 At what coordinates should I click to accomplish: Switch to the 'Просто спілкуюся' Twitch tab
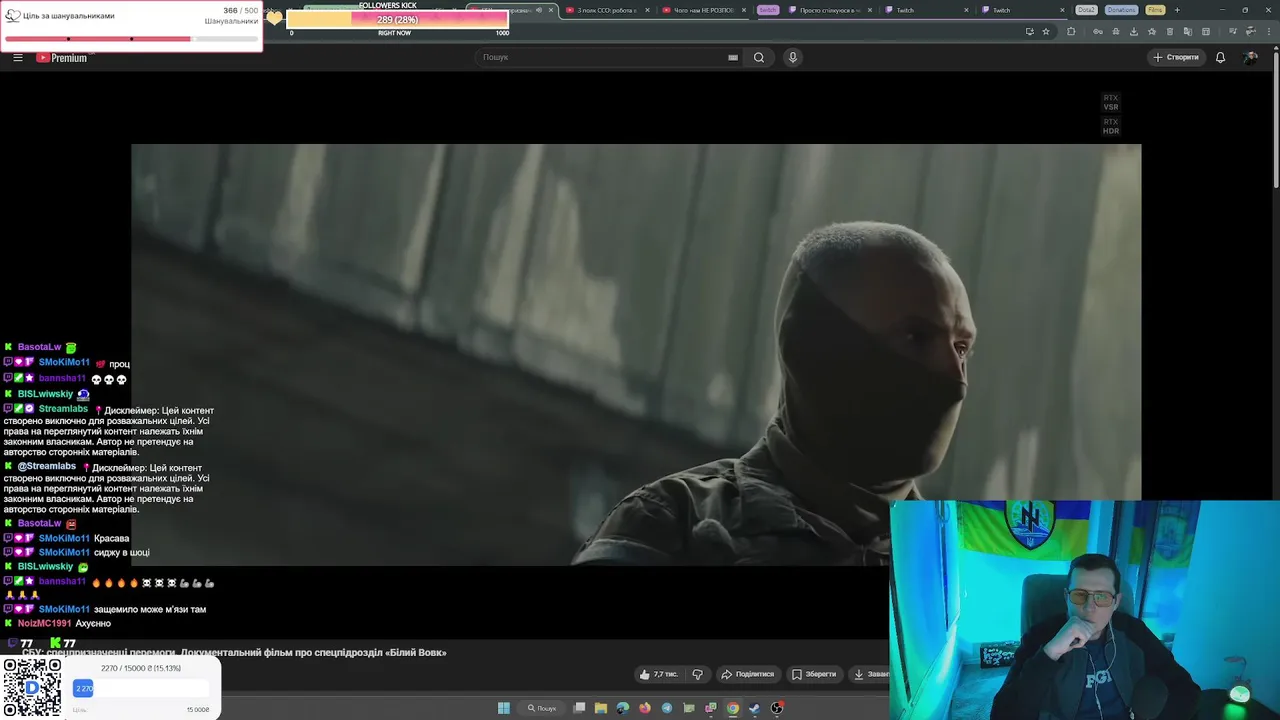(x=829, y=10)
